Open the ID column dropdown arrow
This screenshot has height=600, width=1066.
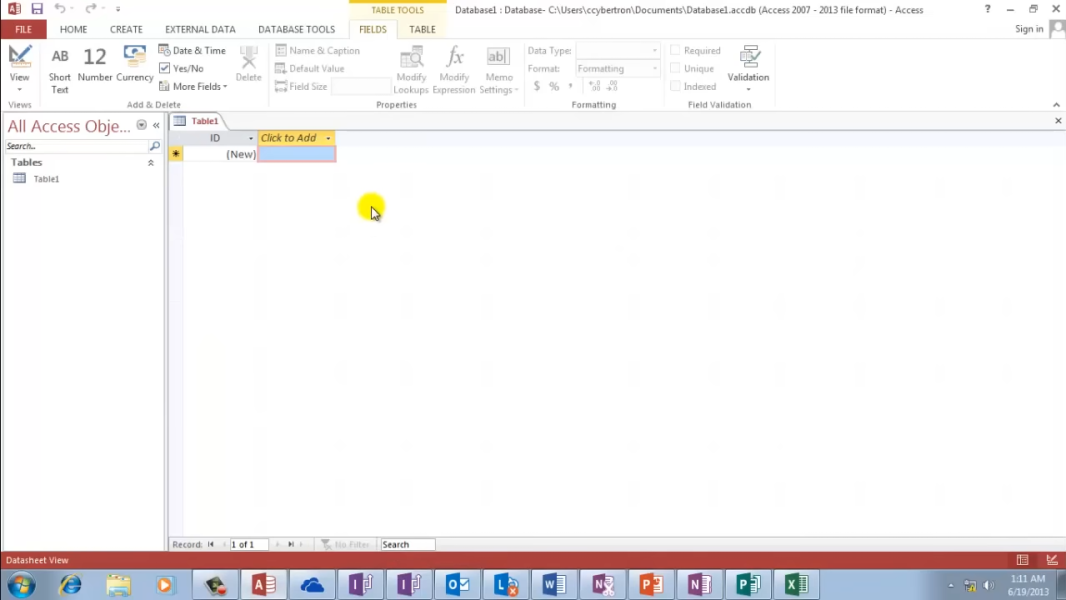(x=251, y=138)
